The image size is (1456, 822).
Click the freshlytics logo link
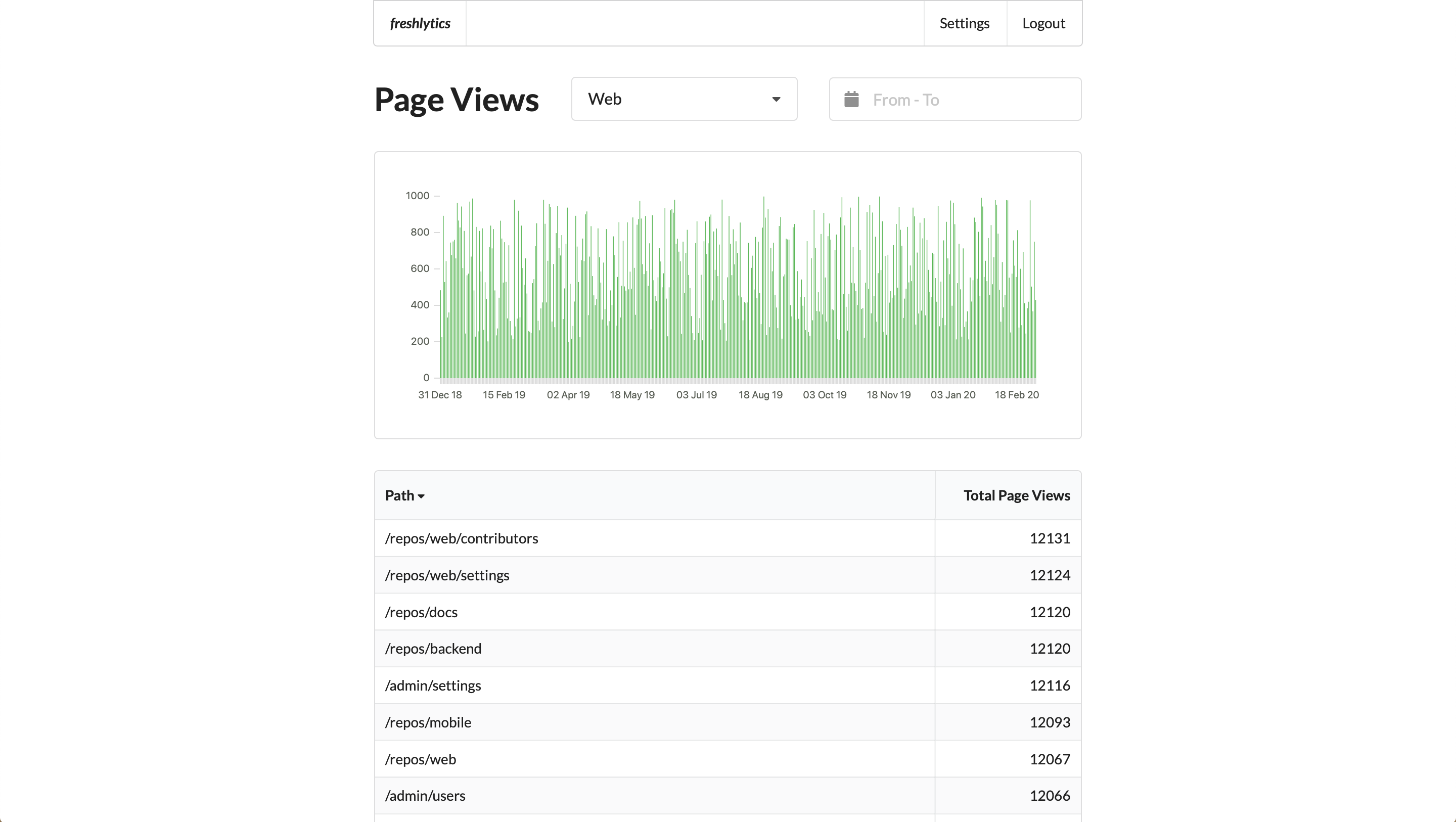(x=420, y=23)
